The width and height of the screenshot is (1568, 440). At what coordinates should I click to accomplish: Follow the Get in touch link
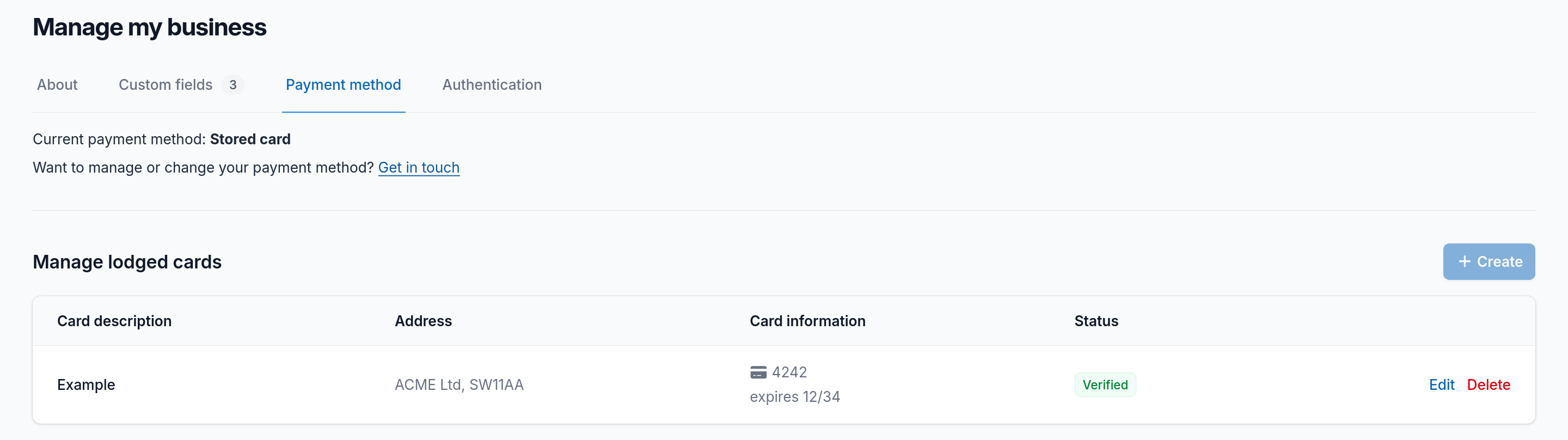click(419, 167)
